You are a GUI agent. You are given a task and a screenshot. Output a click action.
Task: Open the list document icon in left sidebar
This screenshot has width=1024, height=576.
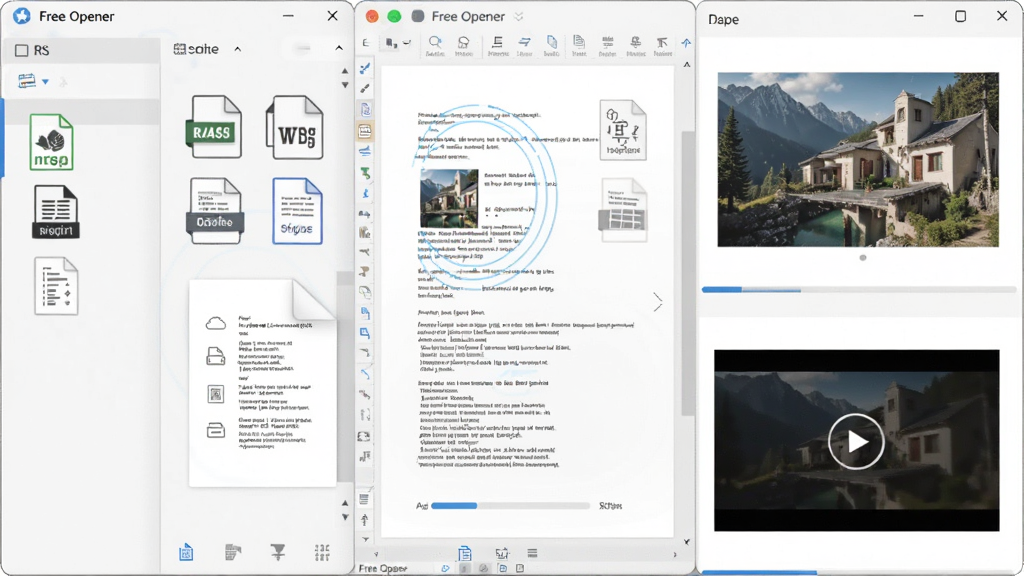(56, 286)
